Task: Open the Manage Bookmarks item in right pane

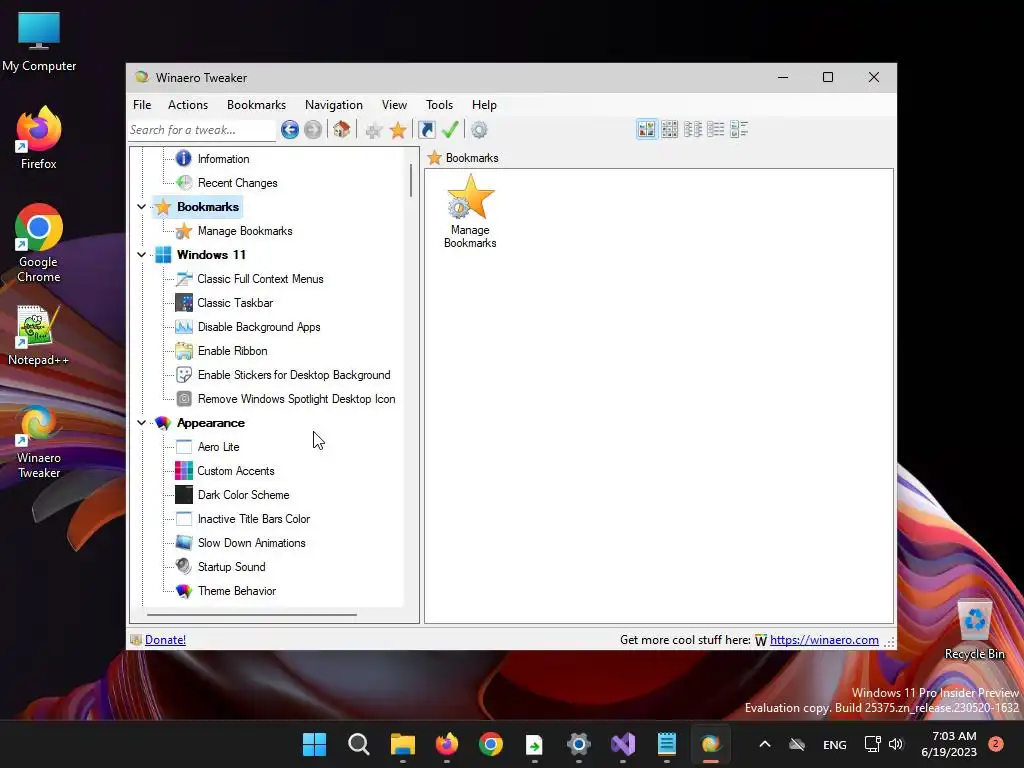Action: pyautogui.click(x=470, y=211)
